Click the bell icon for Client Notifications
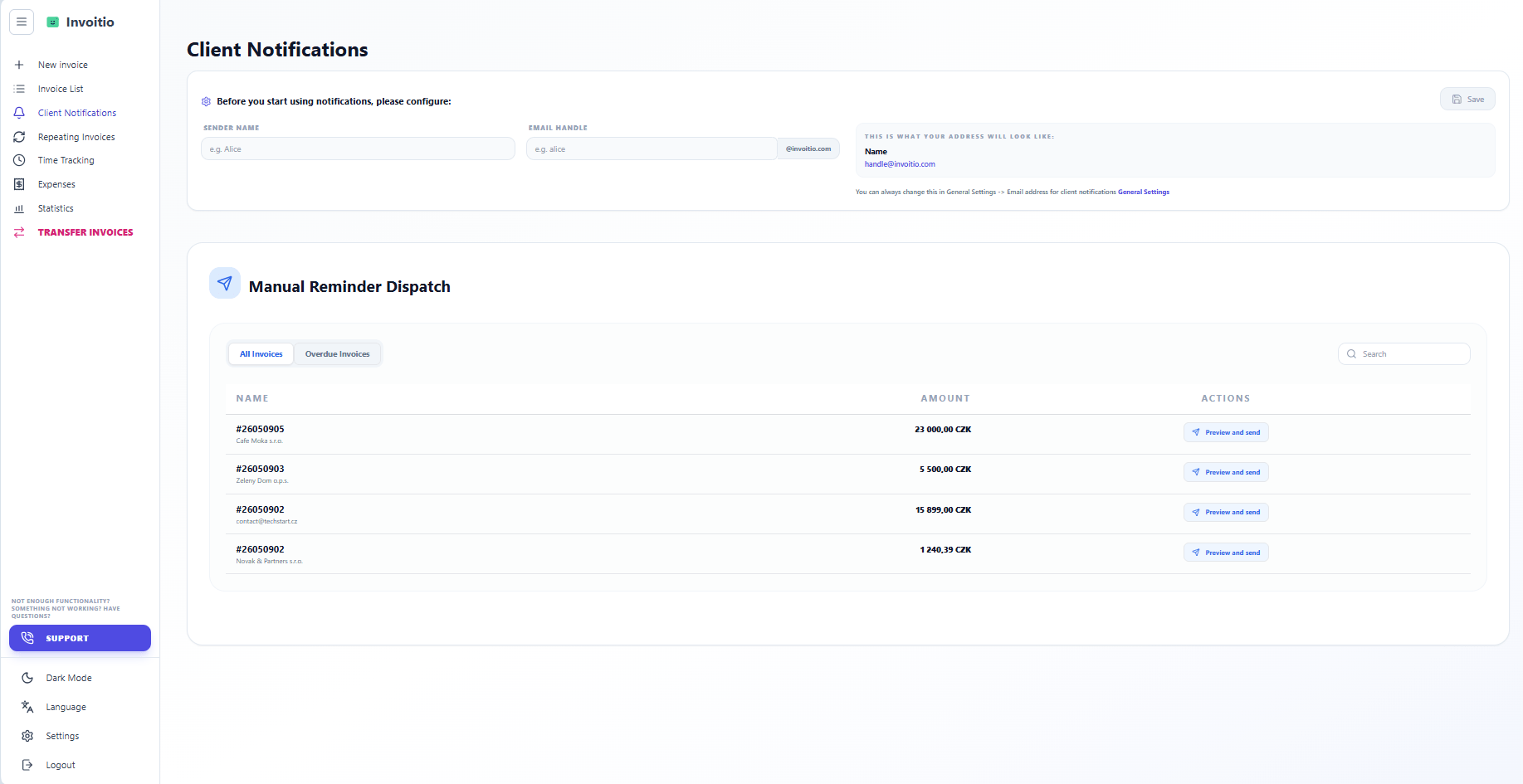The width and height of the screenshot is (1523, 784). click(19, 113)
